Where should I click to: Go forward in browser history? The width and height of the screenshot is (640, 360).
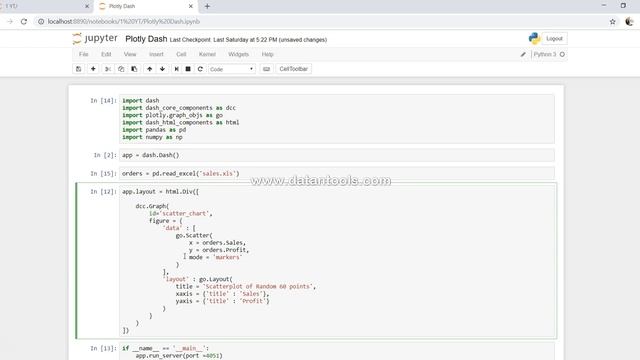10,22
